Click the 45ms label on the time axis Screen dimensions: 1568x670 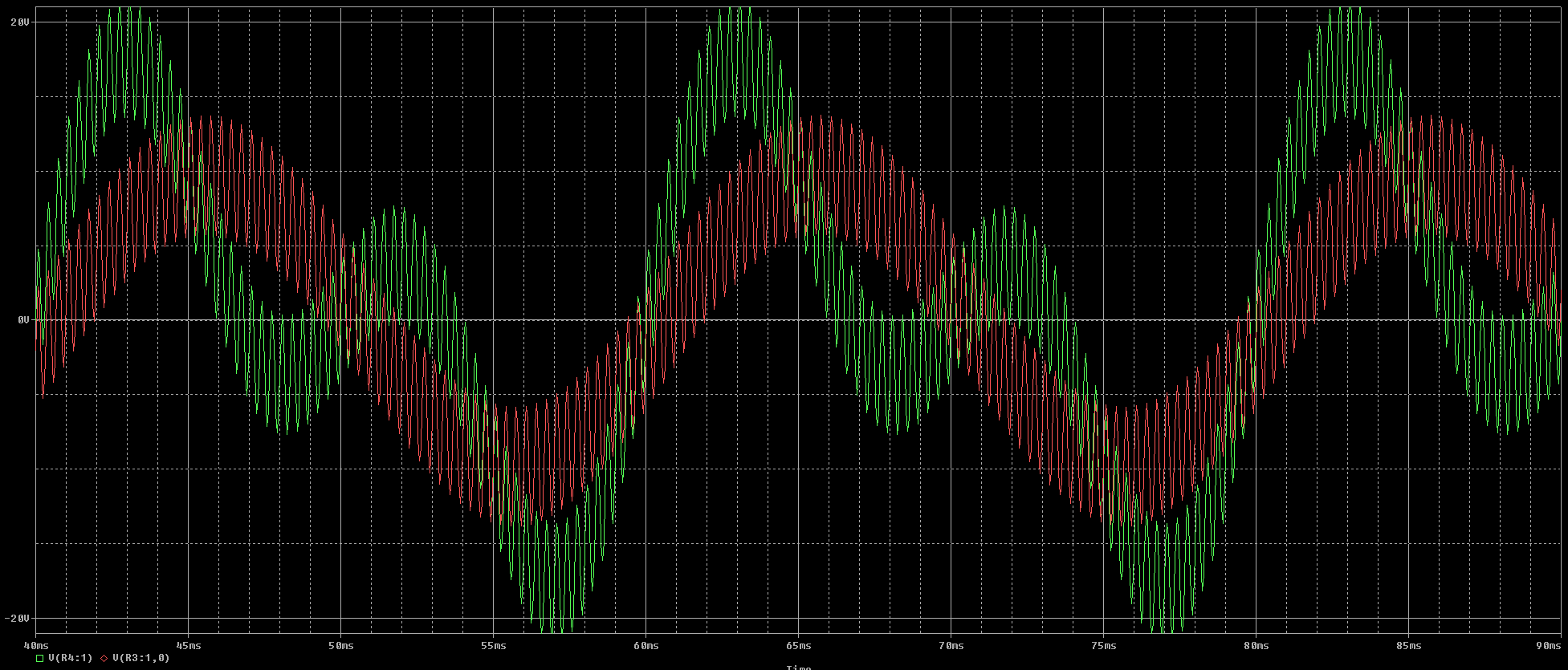click(x=188, y=645)
